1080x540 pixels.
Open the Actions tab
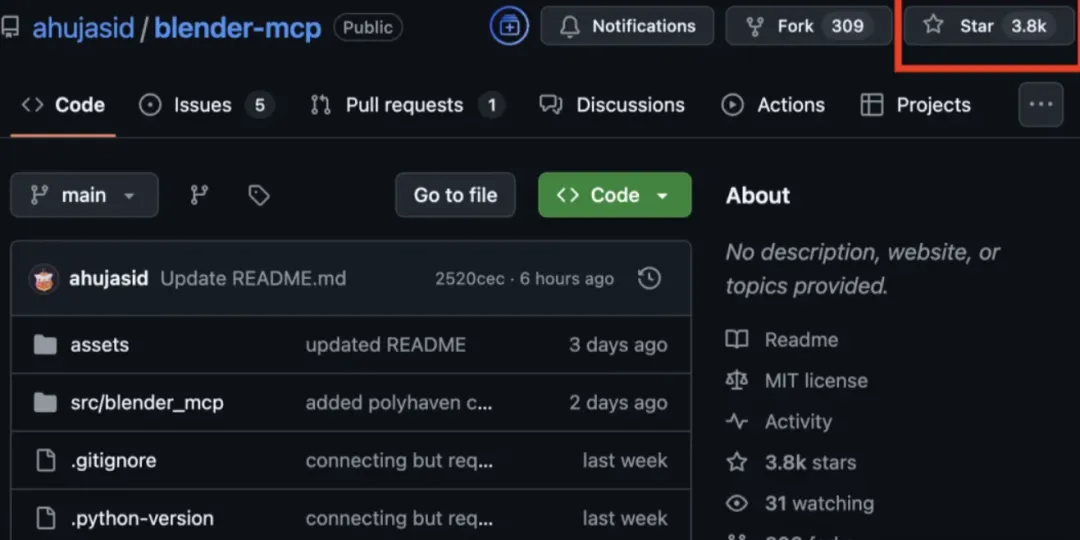(x=773, y=105)
